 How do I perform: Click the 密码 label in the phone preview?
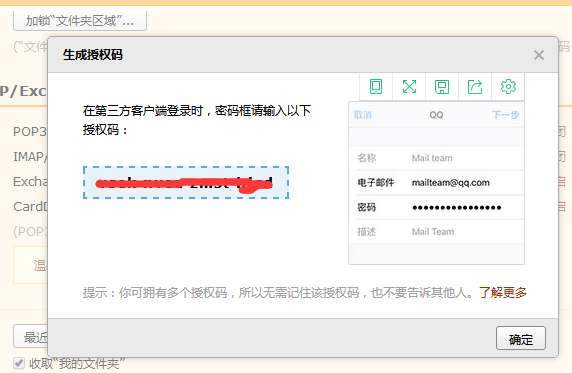tap(367, 207)
